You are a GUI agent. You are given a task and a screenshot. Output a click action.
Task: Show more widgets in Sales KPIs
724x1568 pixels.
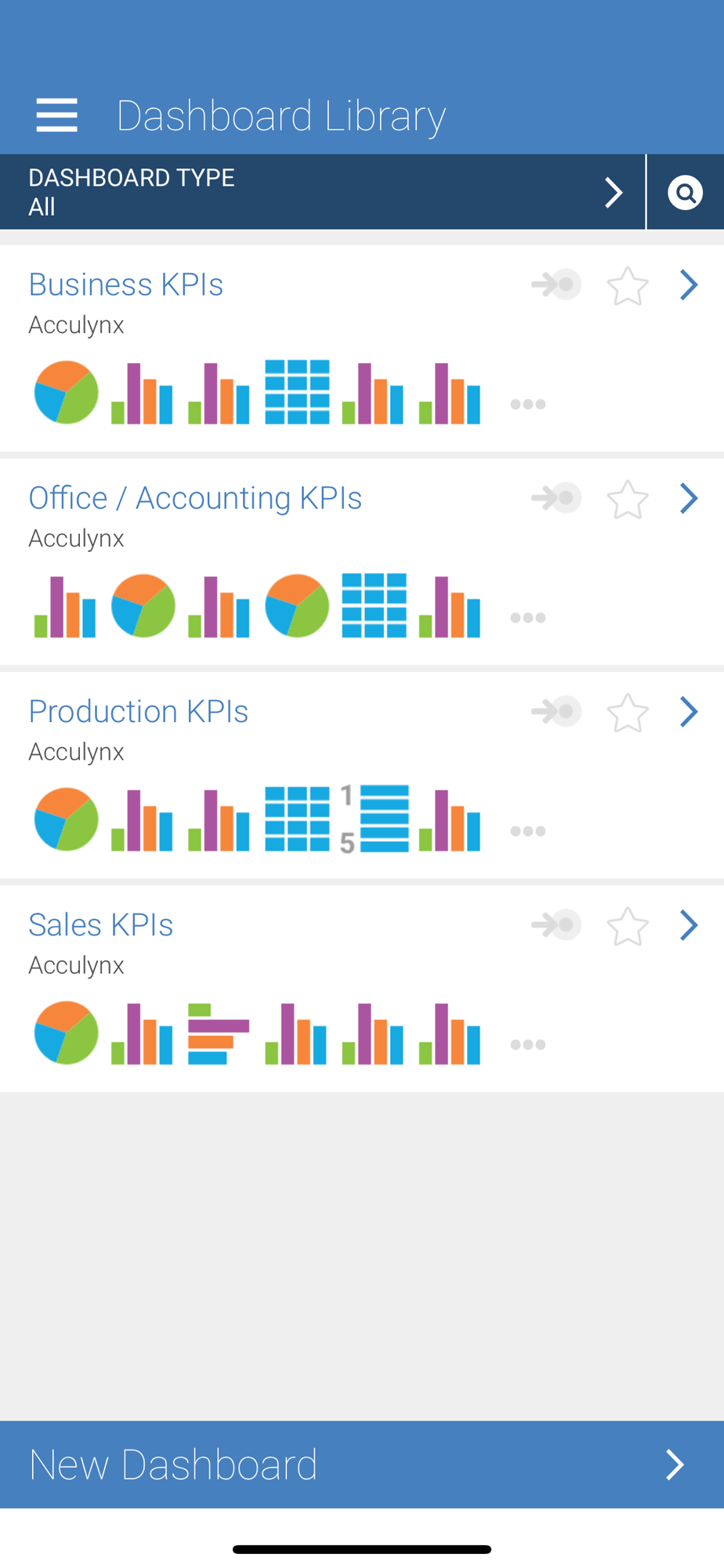pyautogui.click(x=527, y=1044)
